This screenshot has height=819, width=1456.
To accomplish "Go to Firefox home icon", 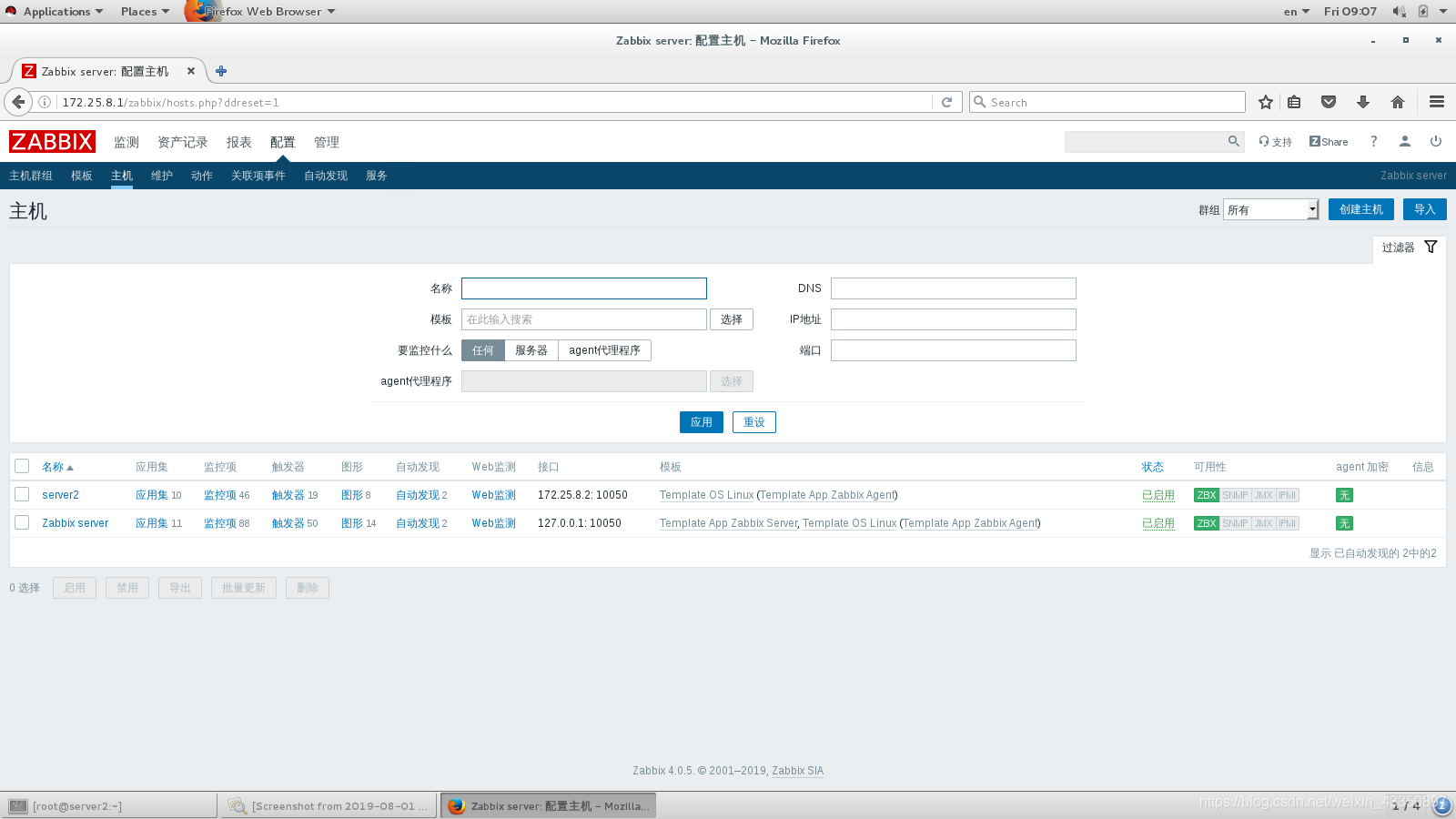I will click(1398, 102).
